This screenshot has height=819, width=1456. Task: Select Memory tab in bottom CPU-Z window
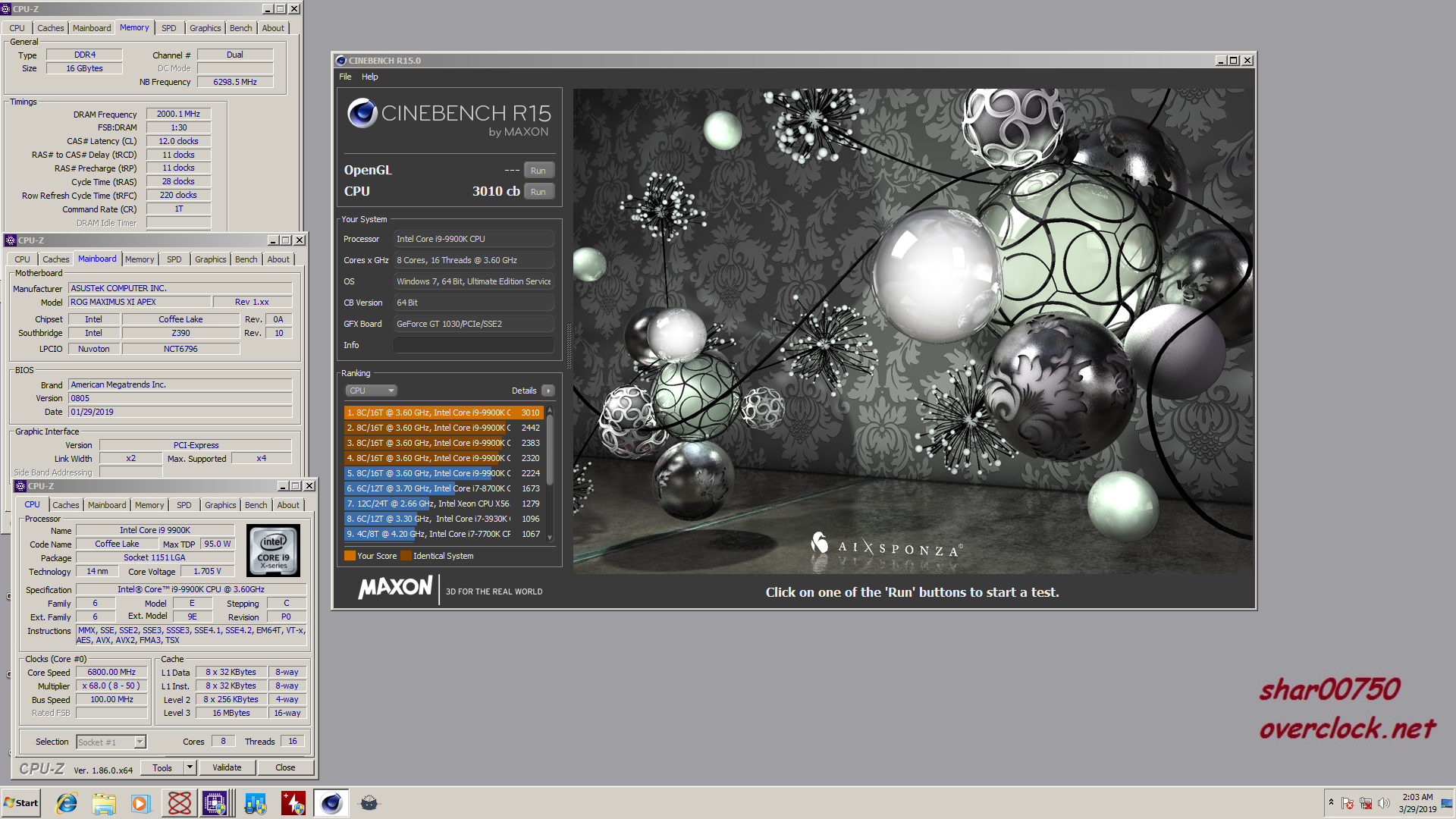(149, 505)
